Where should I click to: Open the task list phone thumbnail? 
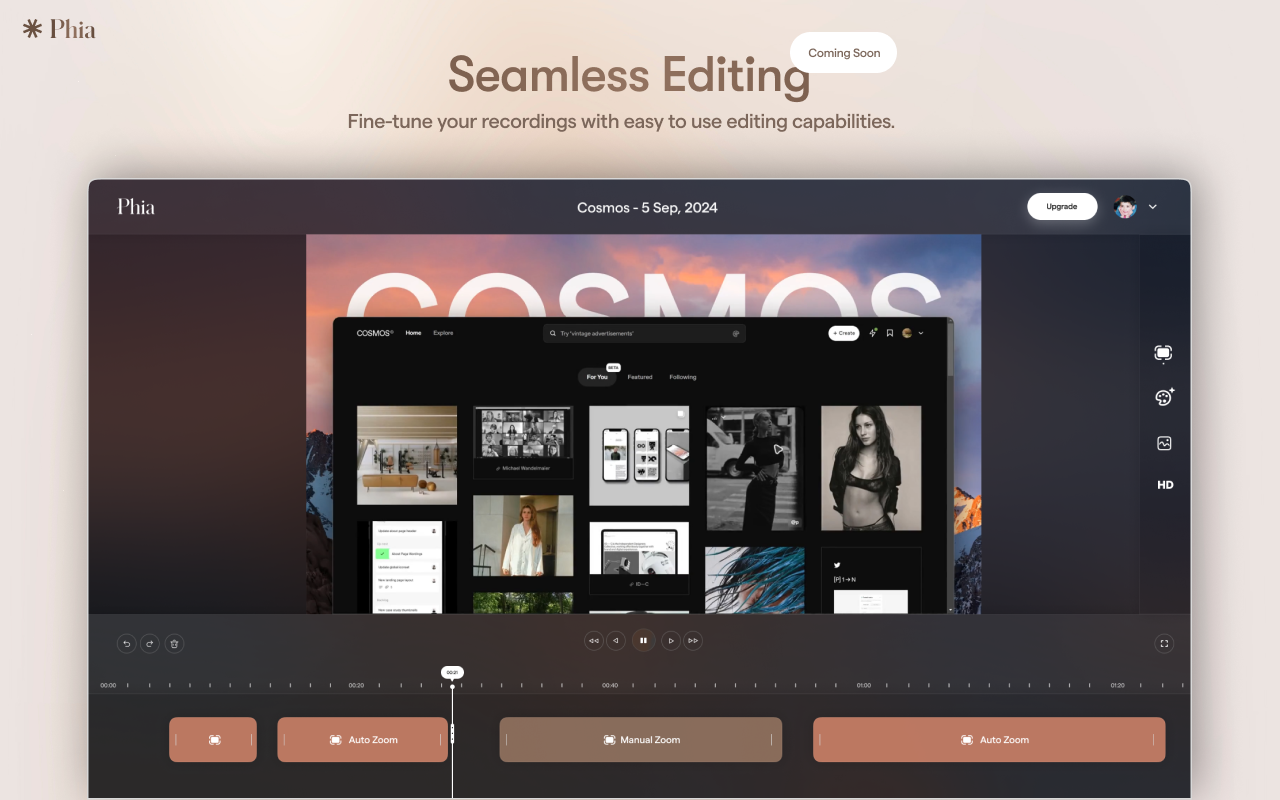[407, 567]
